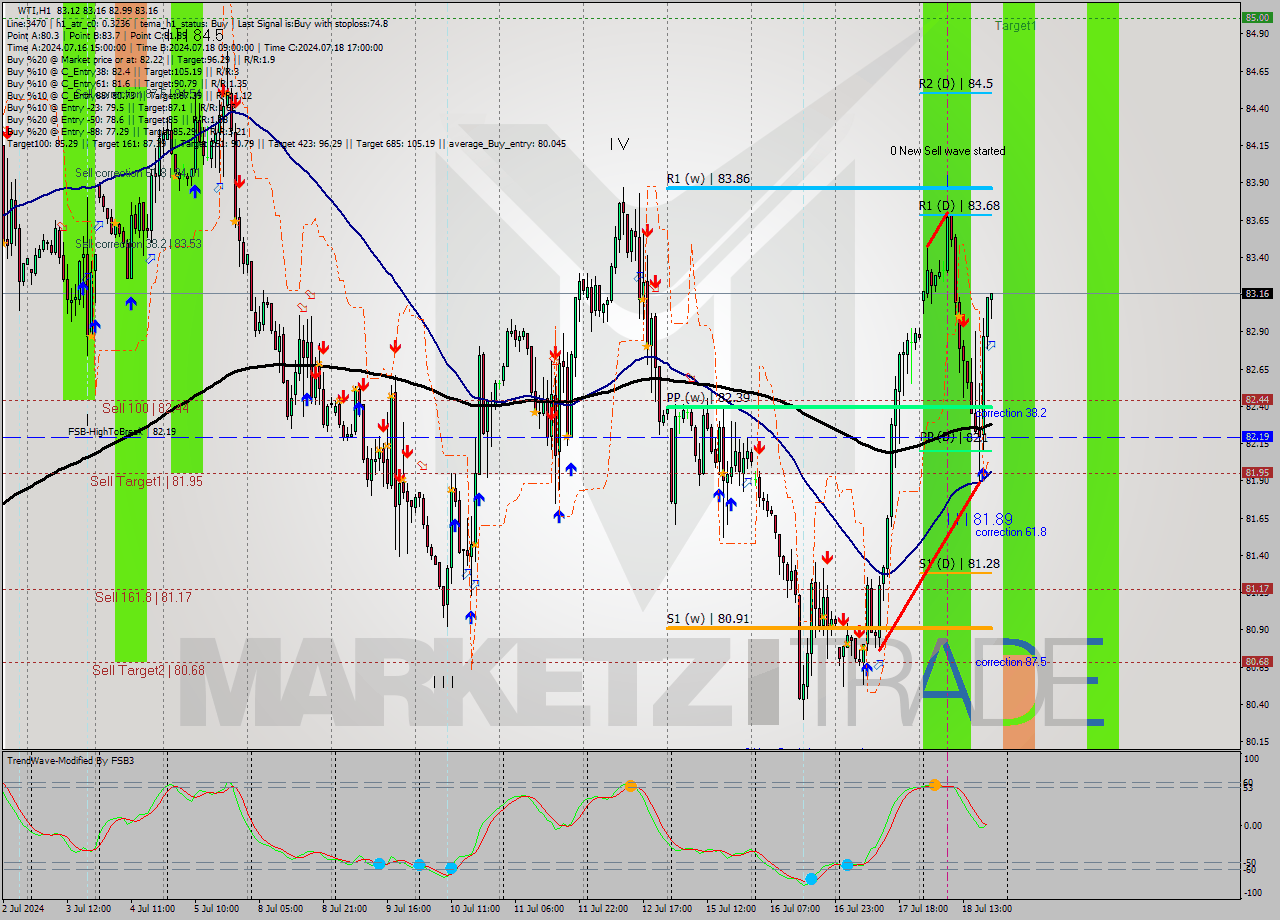The height and width of the screenshot is (920, 1280).
Task: Select the 'Sell Target1 | 81.95' label
Action: coord(146,481)
